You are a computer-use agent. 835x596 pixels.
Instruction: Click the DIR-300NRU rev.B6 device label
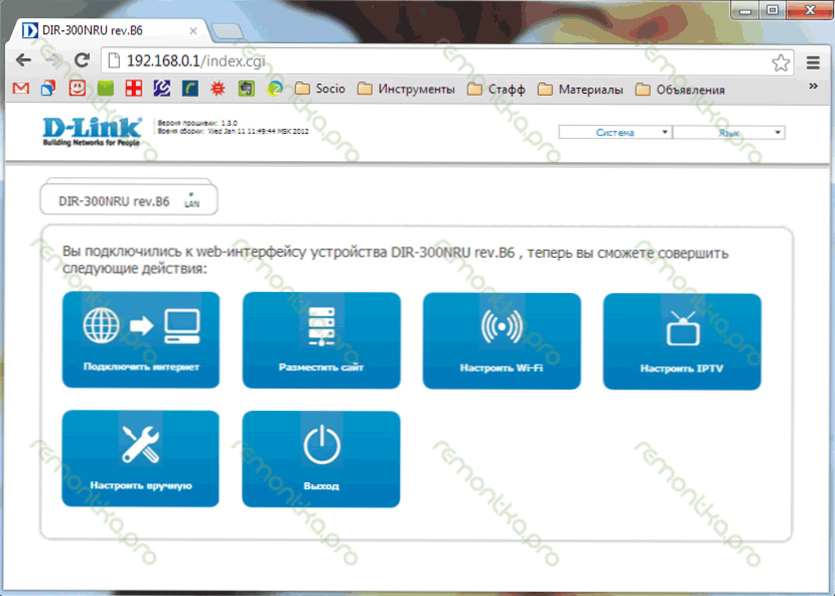(x=114, y=201)
